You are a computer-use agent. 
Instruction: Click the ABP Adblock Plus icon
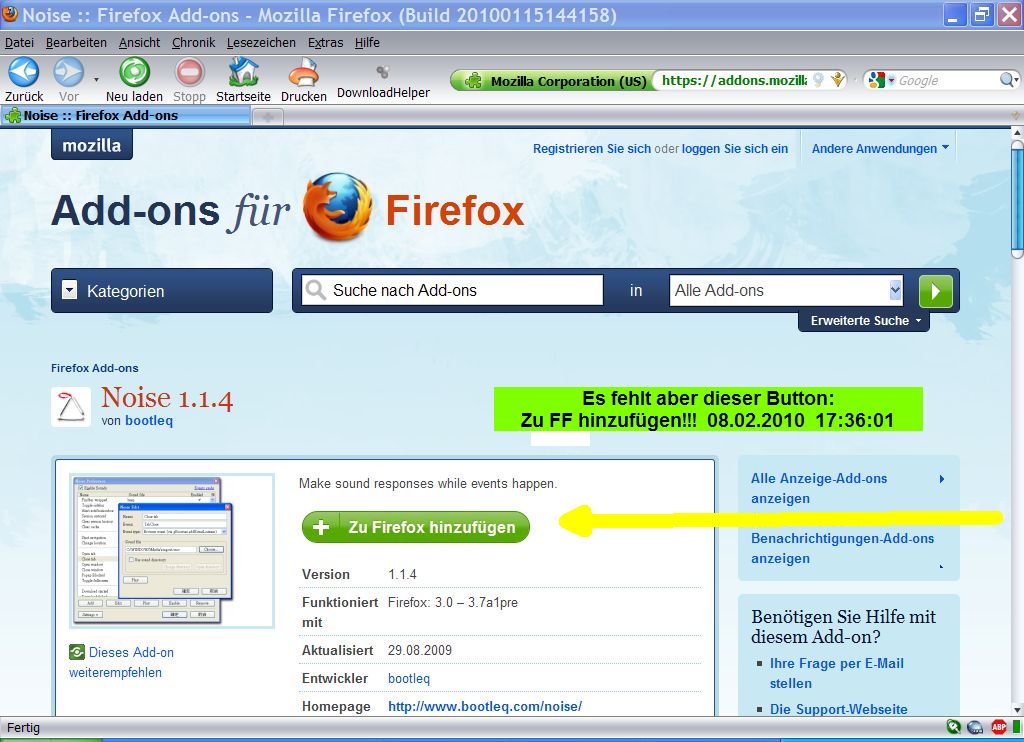click(x=999, y=727)
